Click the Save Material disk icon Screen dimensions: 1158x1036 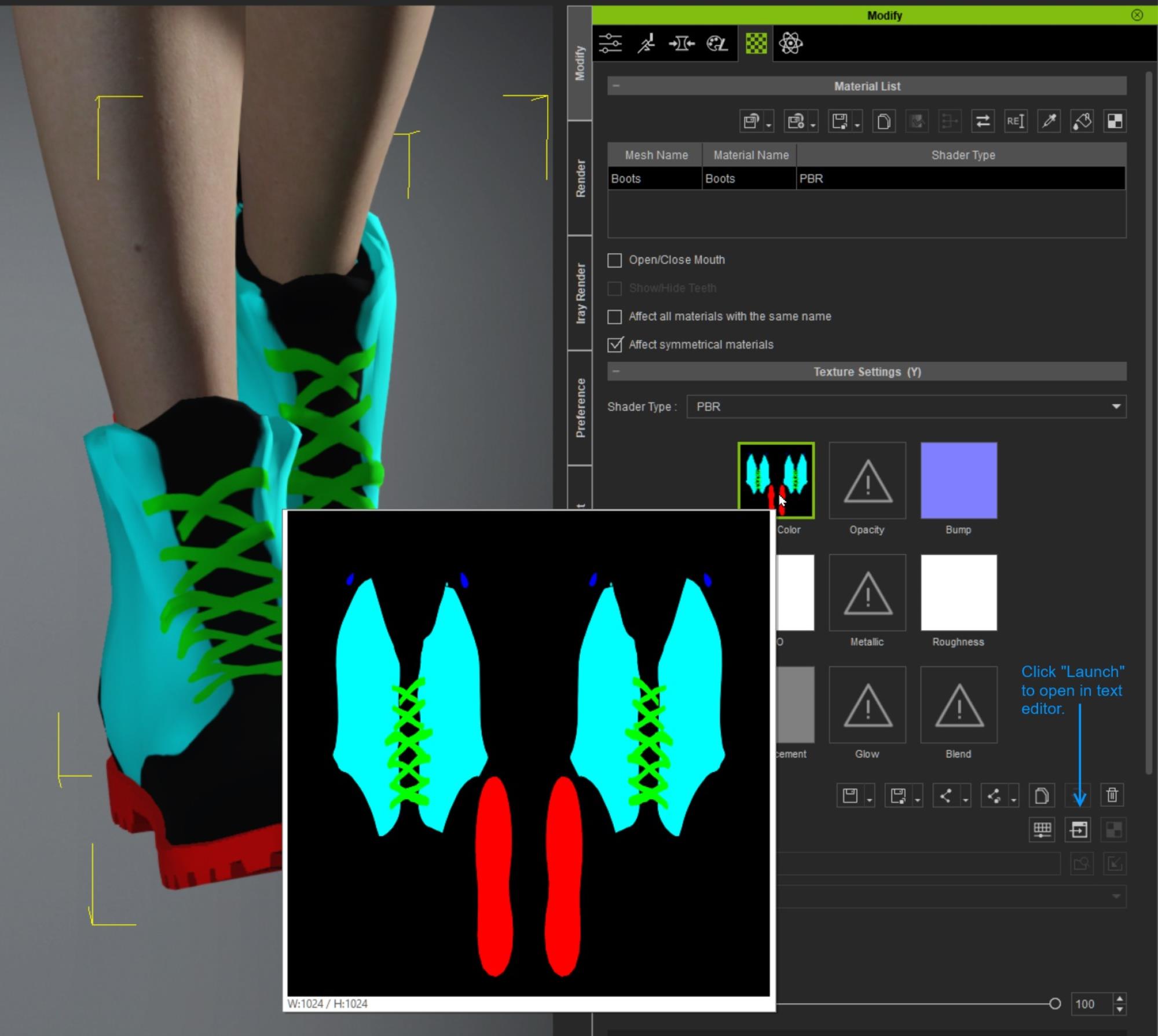point(840,121)
